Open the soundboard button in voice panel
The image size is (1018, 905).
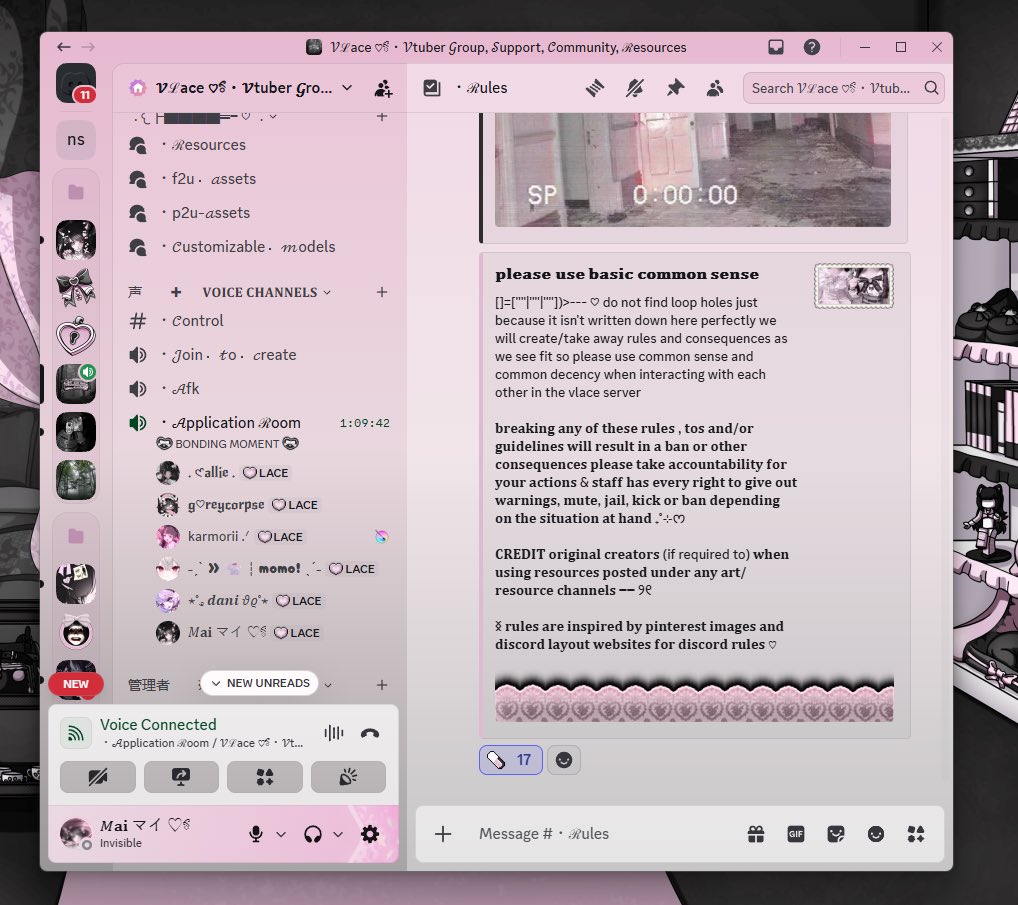[349, 777]
